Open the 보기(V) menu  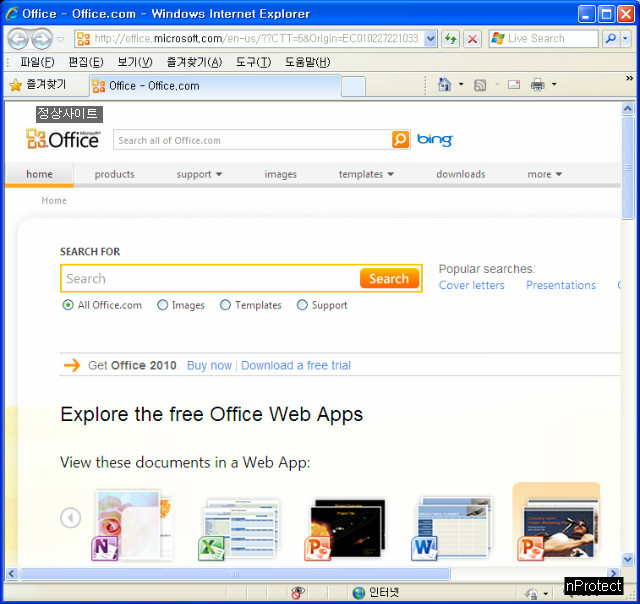135,62
